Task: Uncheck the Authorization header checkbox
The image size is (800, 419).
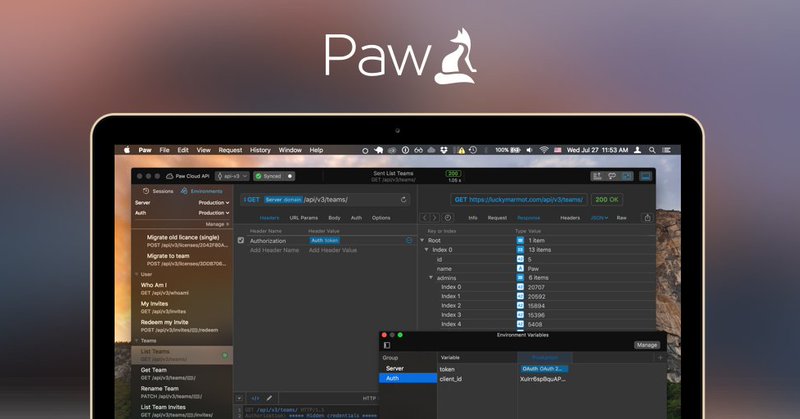Action: 241,240
